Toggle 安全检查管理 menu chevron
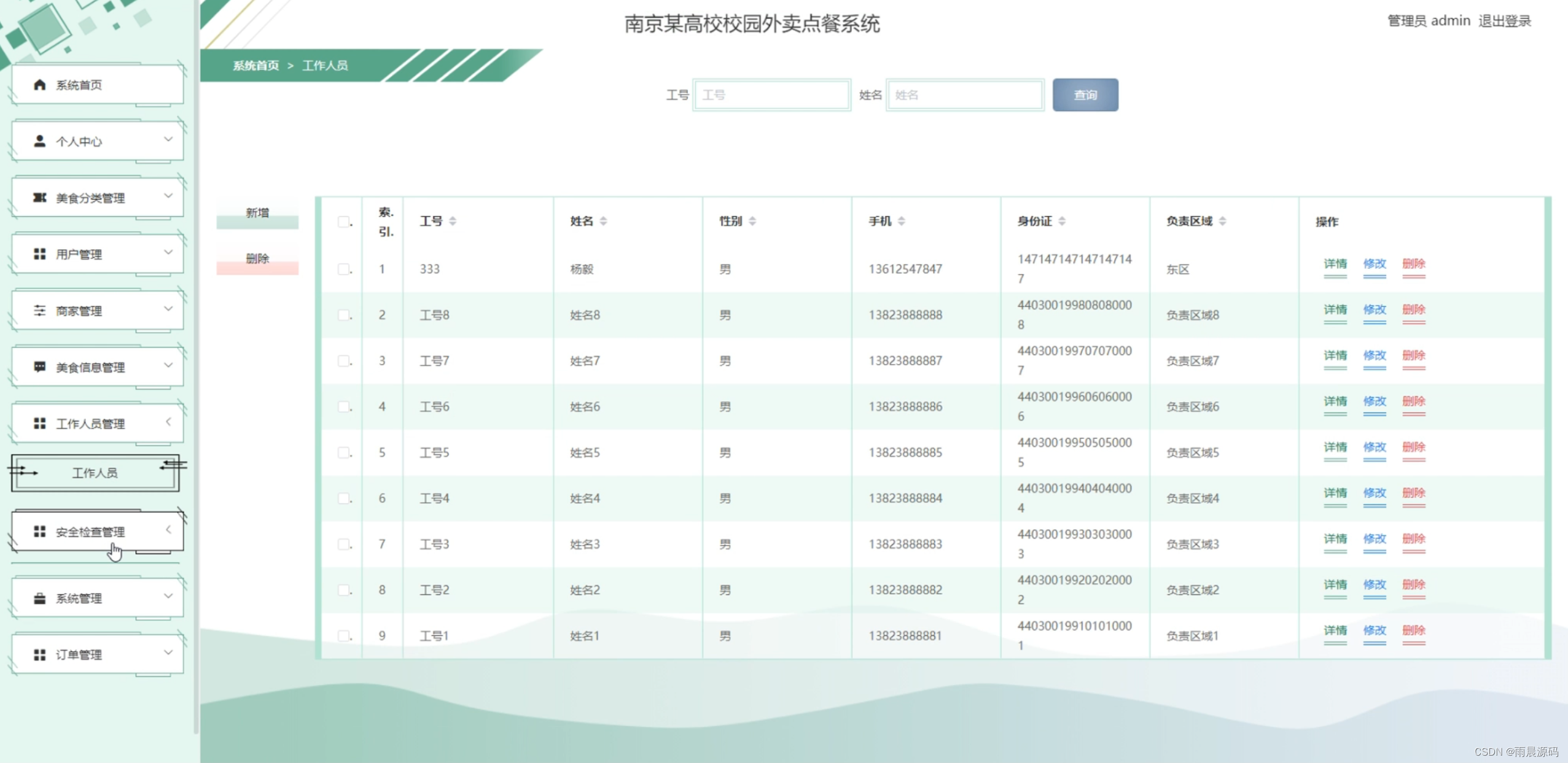This screenshot has width=1568, height=763. tap(168, 530)
